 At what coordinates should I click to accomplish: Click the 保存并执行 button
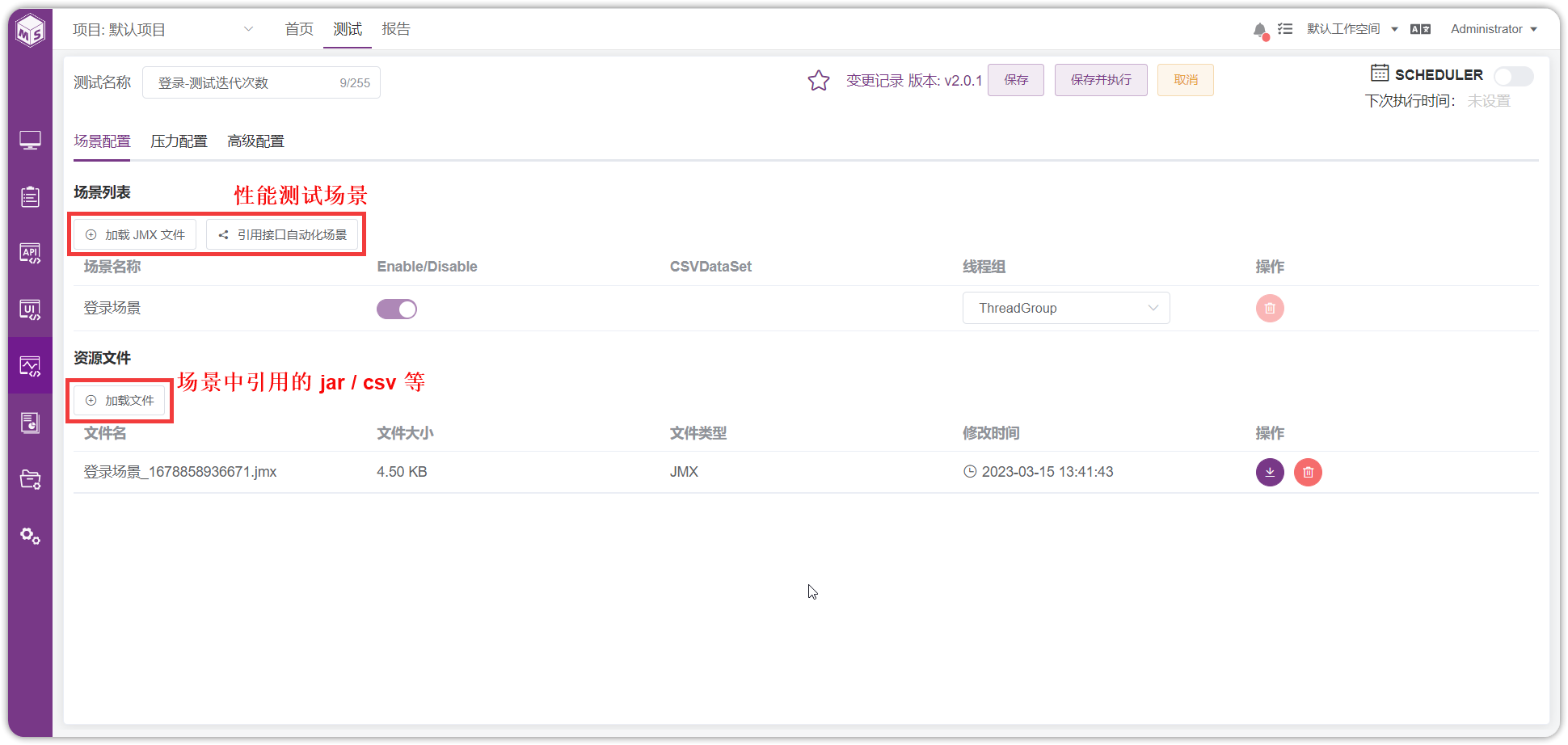point(1101,80)
